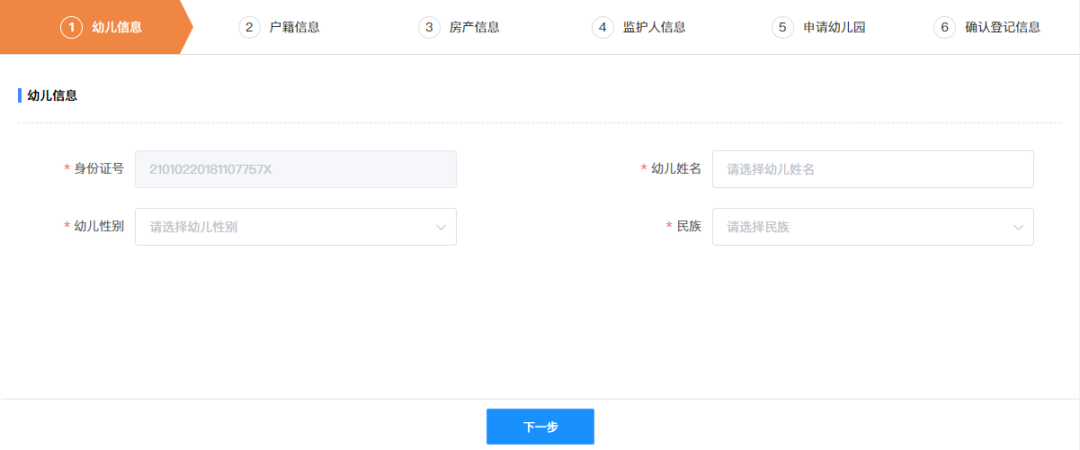Switch to the 幼儿信息 step tab
The image size is (1080, 450).
(116, 27)
